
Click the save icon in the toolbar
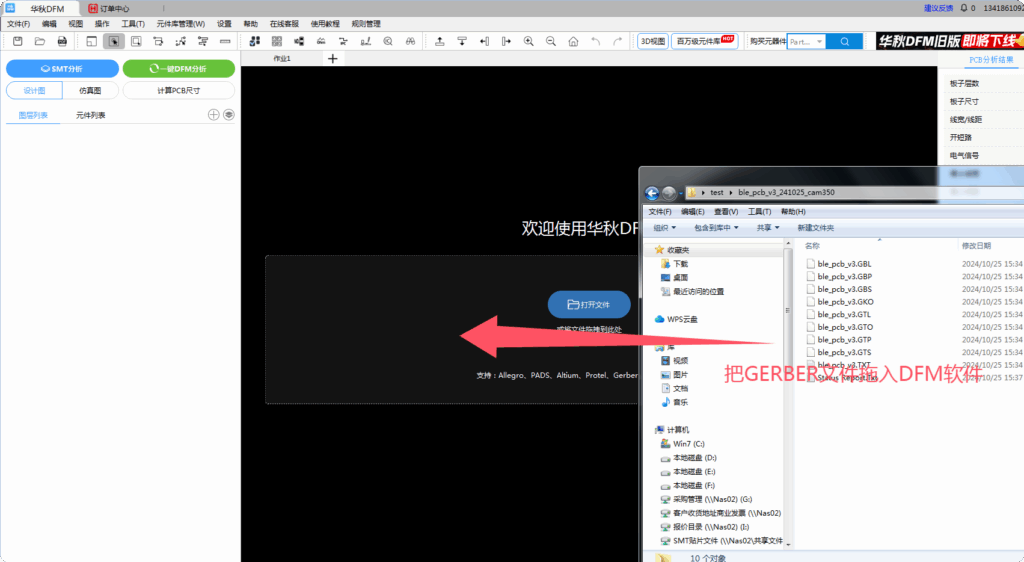(x=16, y=41)
